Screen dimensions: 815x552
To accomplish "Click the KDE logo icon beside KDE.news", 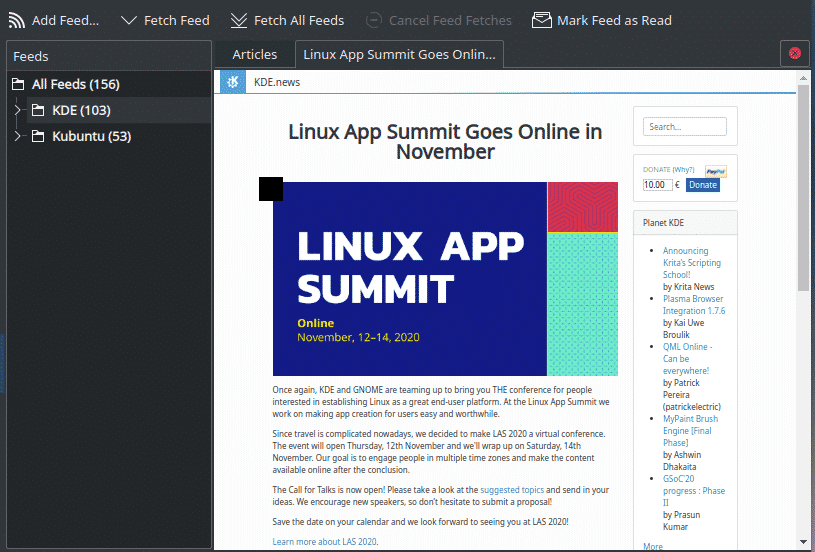I will 233,82.
